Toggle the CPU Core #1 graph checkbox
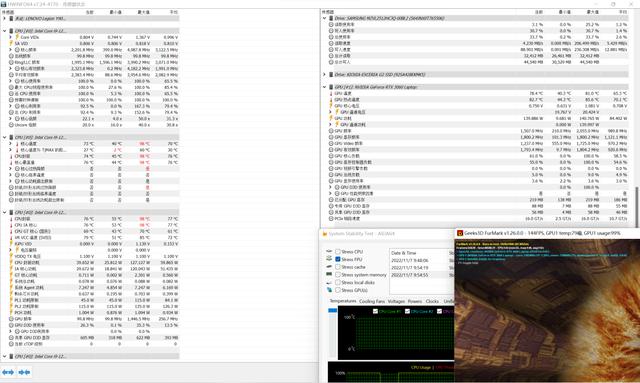Screen dimensions: 640x383 tap(375, 311)
